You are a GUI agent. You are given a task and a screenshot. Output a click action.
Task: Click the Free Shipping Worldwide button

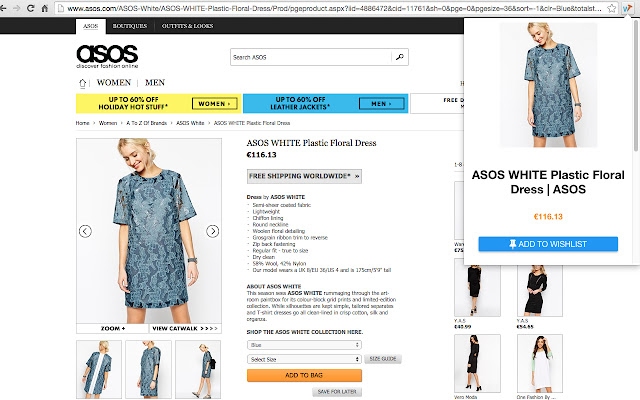click(x=304, y=176)
